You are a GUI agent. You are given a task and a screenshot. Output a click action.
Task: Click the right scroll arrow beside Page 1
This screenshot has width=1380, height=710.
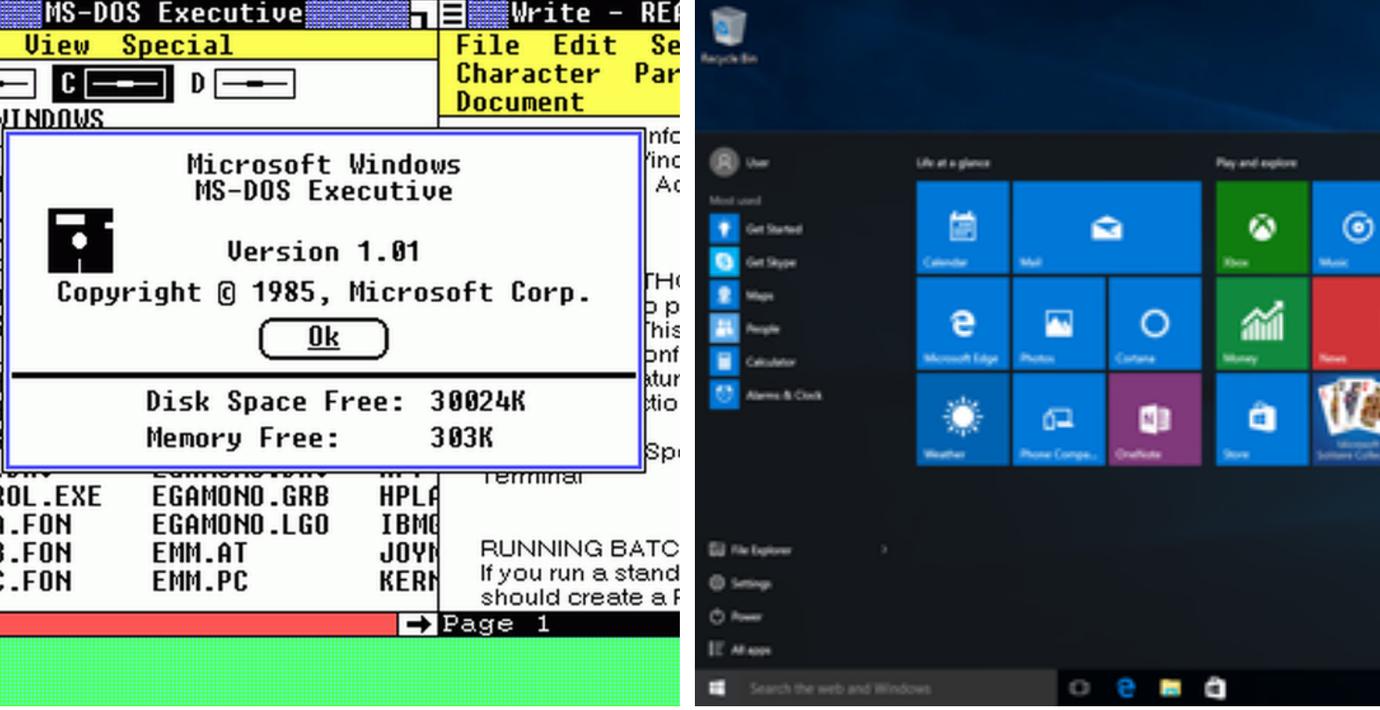(x=418, y=625)
